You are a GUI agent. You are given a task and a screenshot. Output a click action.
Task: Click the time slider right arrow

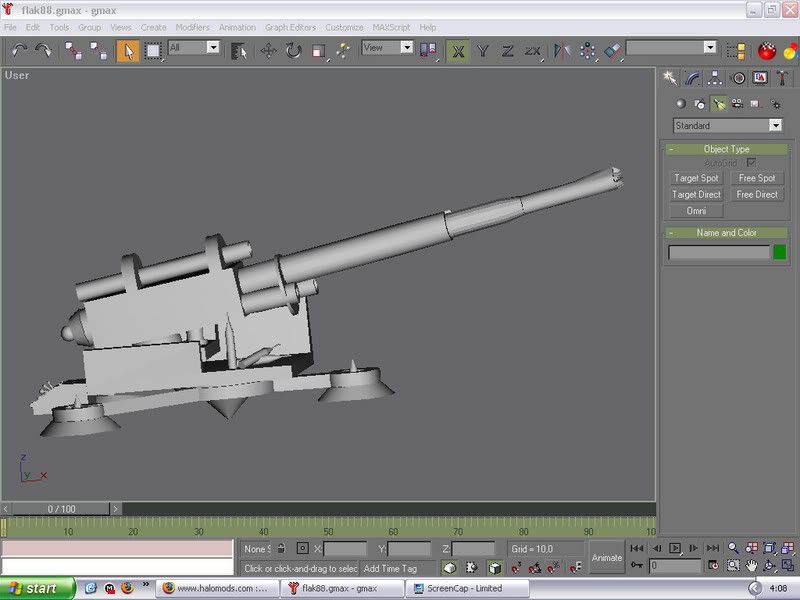(x=115, y=509)
